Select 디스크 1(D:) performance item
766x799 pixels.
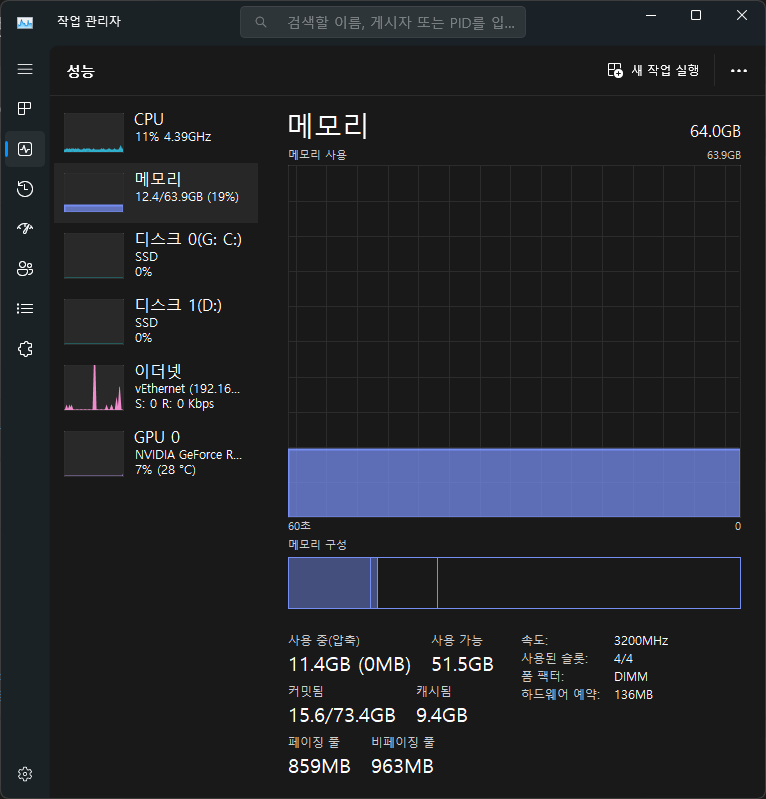[156, 322]
